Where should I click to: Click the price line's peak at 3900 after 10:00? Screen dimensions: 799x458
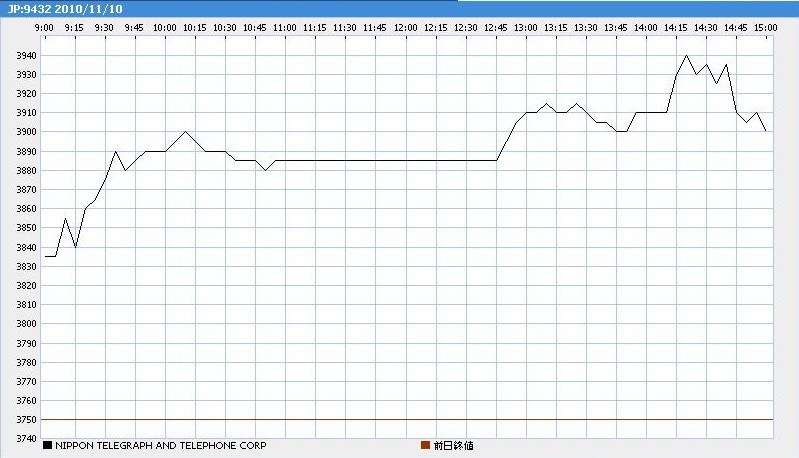[x=185, y=132]
